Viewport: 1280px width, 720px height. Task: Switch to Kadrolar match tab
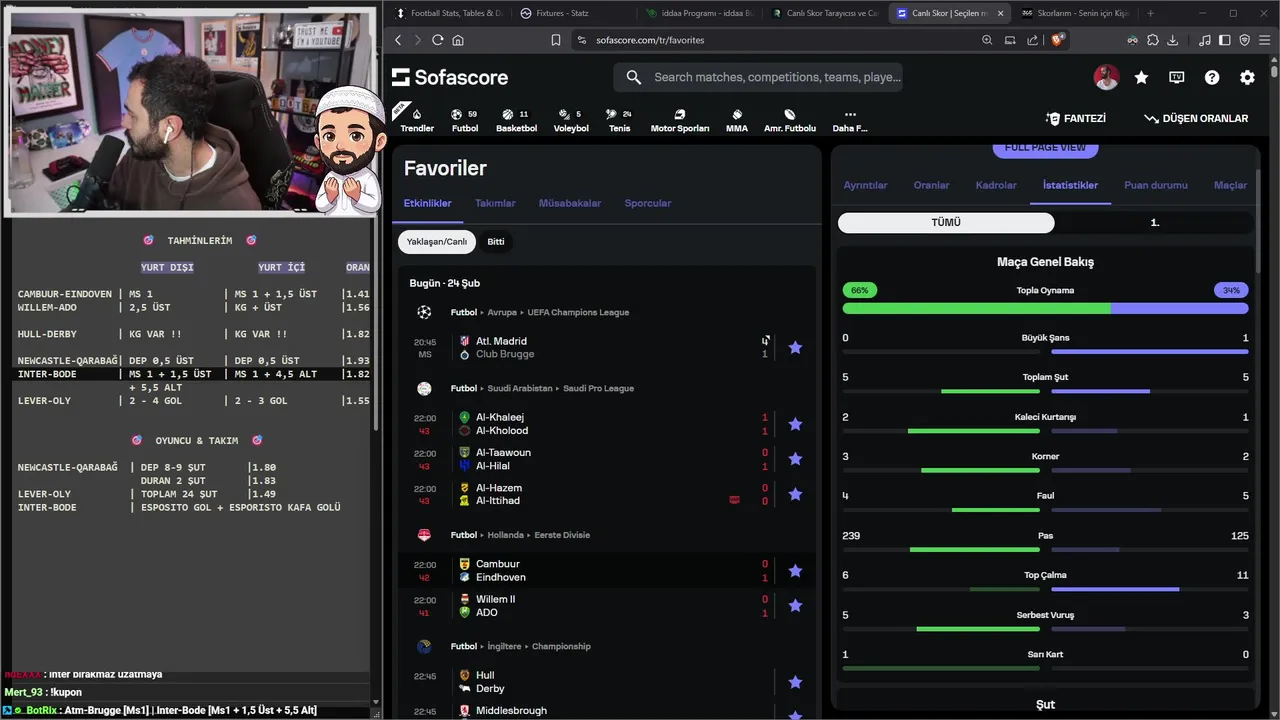[x=996, y=185]
